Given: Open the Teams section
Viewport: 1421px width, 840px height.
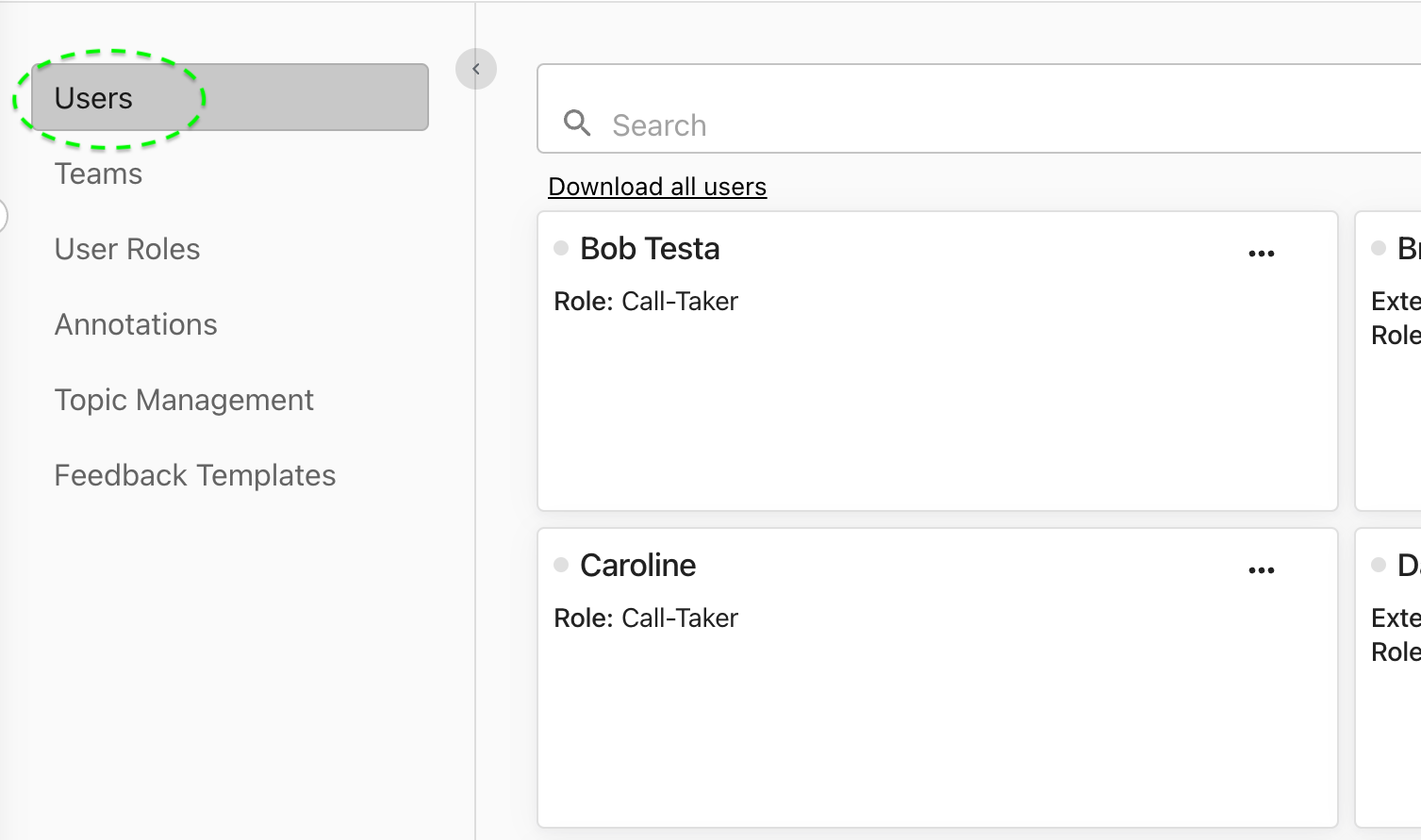Looking at the screenshot, I should [98, 173].
